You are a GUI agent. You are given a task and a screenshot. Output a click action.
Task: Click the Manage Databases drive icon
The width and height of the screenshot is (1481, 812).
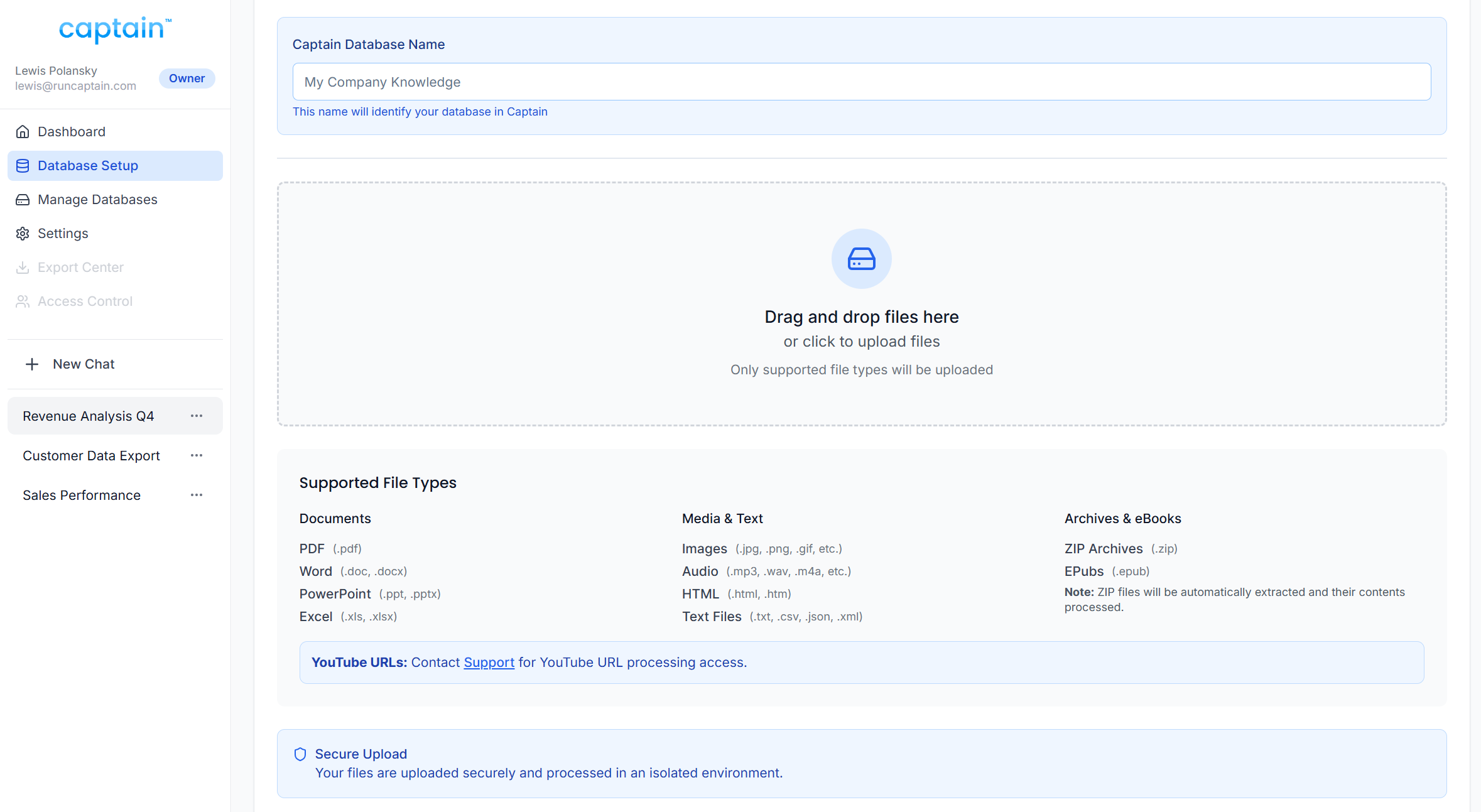click(x=23, y=200)
